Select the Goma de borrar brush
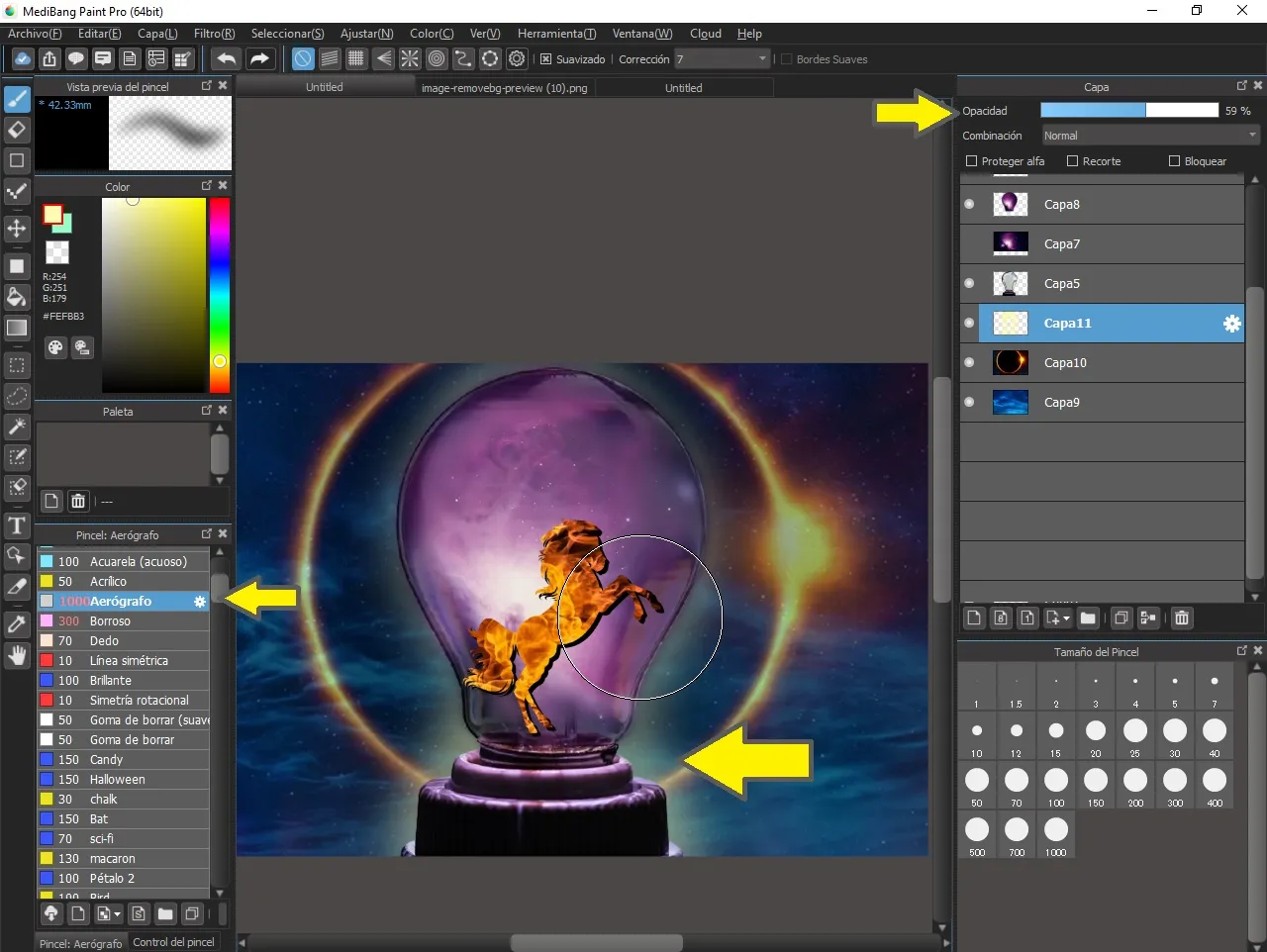 [x=124, y=739]
